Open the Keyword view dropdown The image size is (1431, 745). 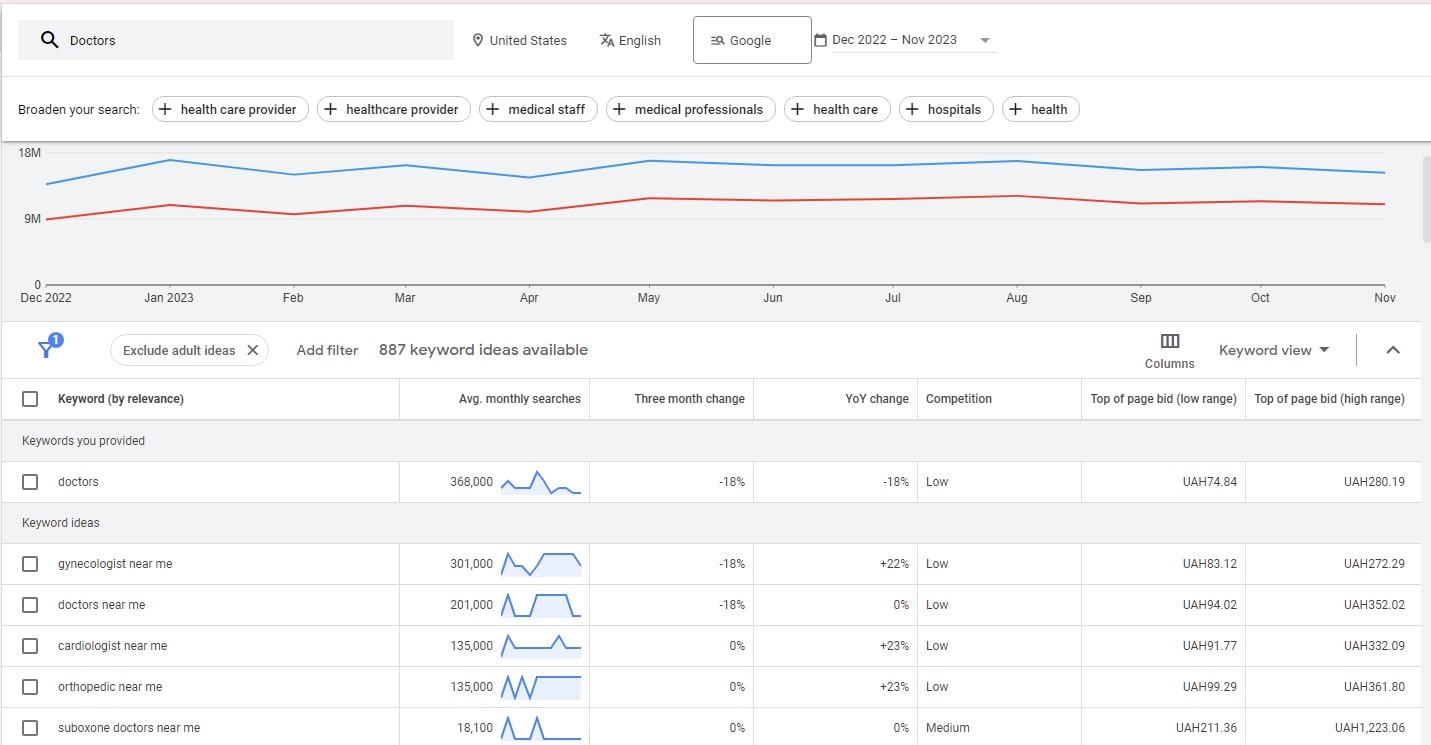pos(1274,350)
